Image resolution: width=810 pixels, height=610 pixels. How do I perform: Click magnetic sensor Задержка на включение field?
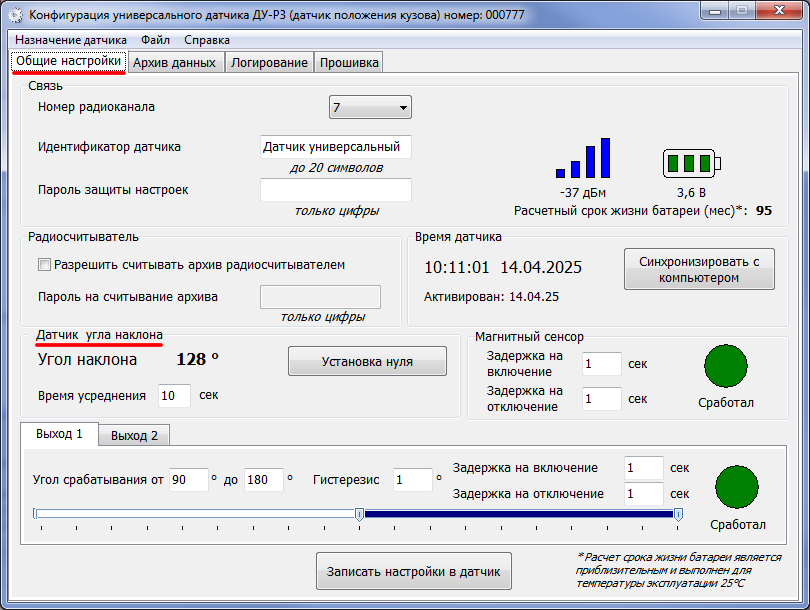click(601, 364)
